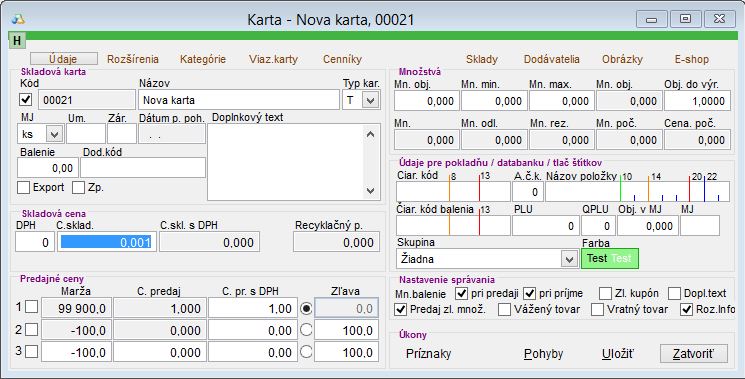
Task: Click the Čiar. kód balenia field
Action: click(x=453, y=226)
